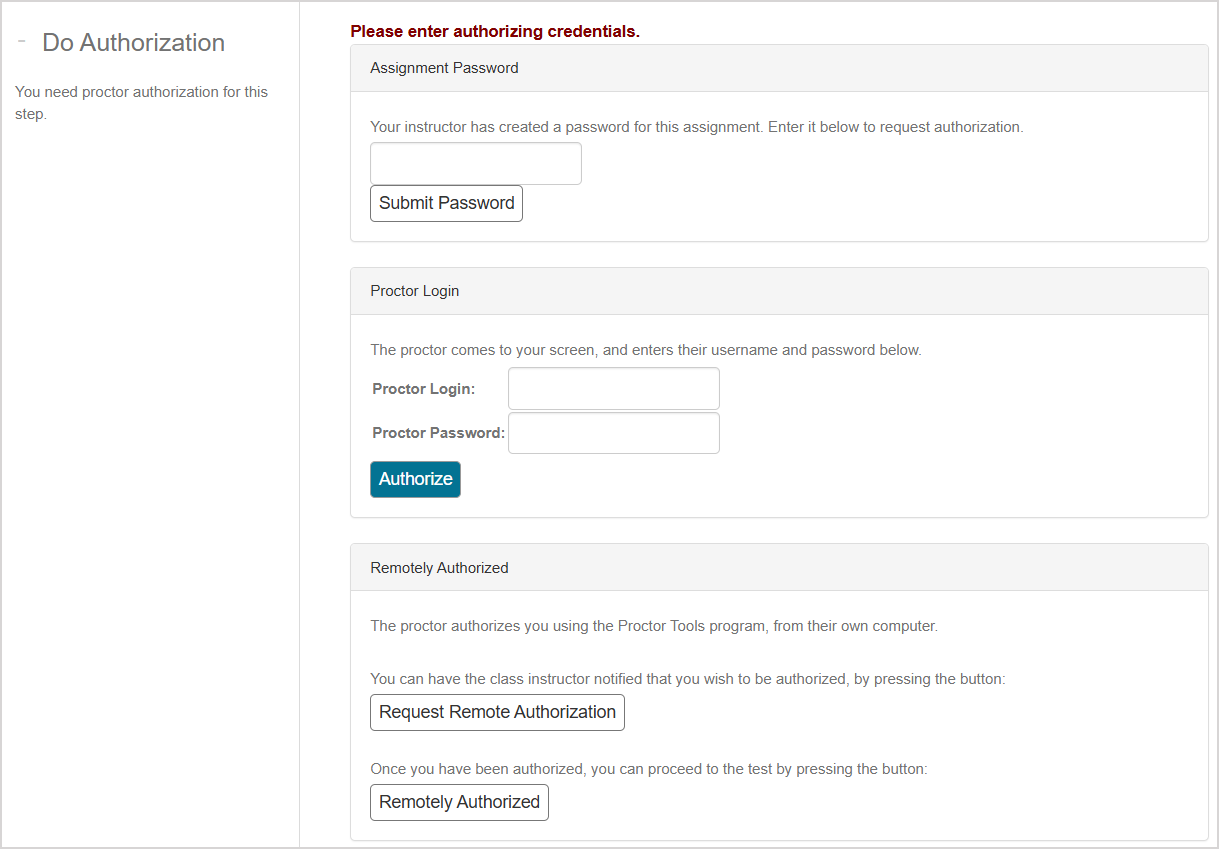Click Request Remote Authorization
The height and width of the screenshot is (849, 1219).
coord(497,712)
